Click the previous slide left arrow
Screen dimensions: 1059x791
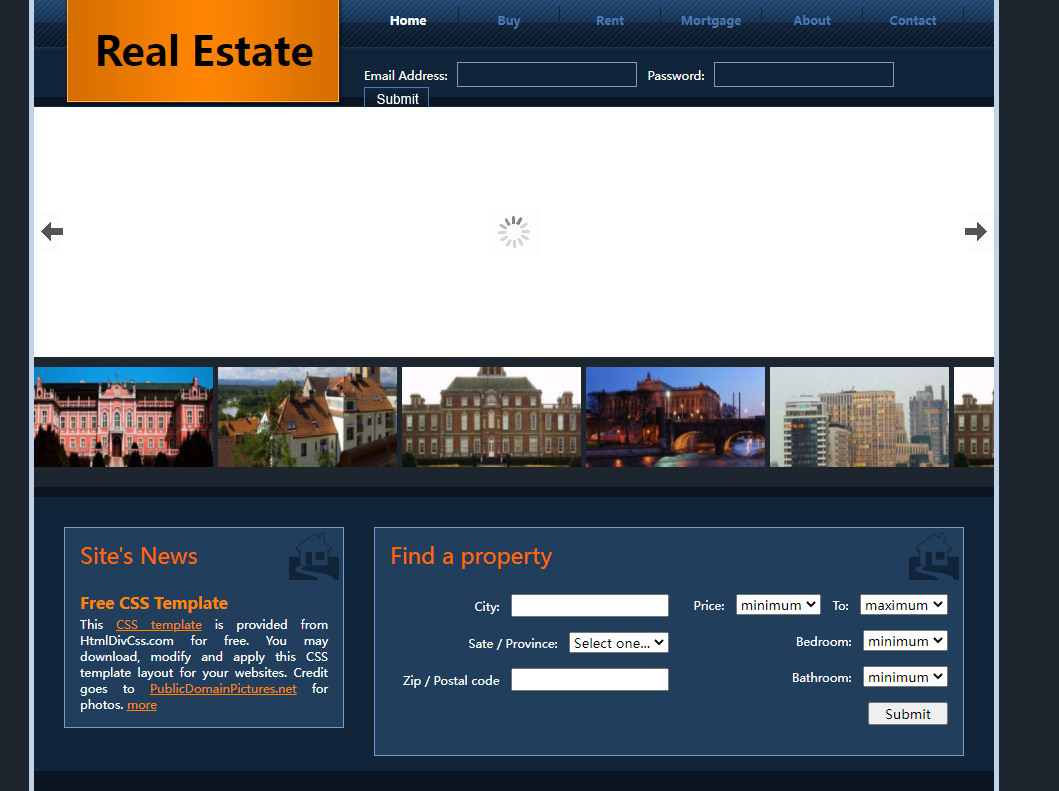pyautogui.click(x=52, y=232)
